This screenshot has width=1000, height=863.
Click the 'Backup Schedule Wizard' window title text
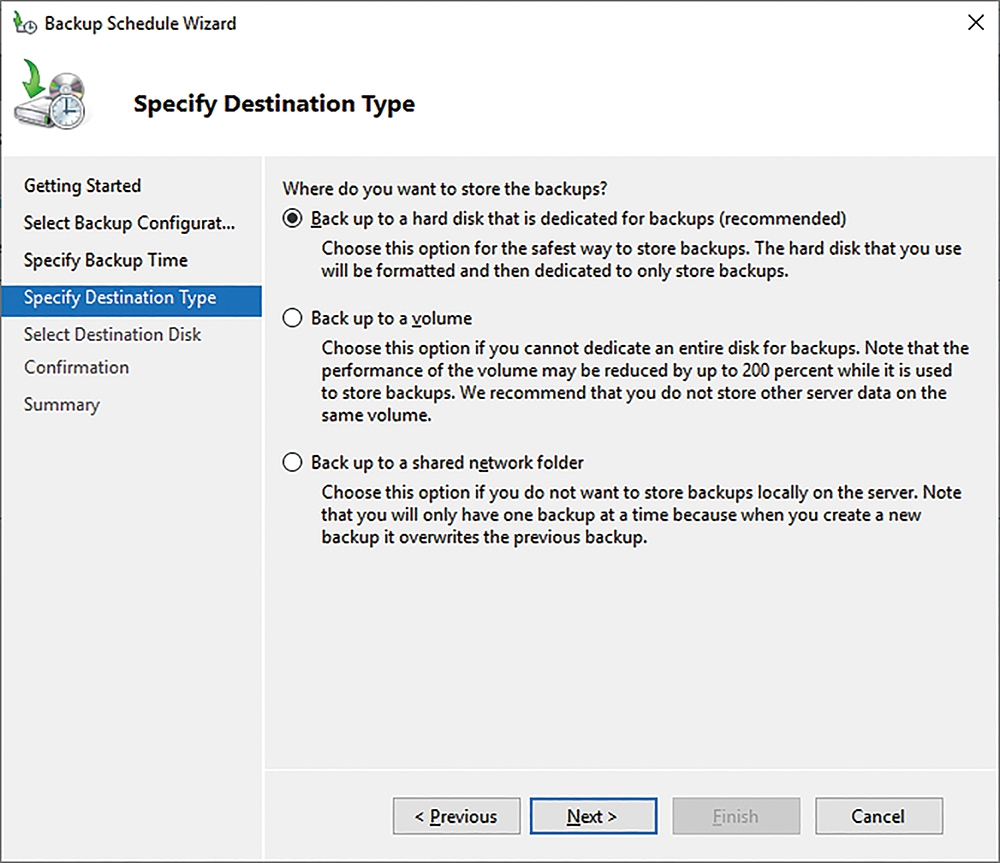pyautogui.click(x=140, y=24)
